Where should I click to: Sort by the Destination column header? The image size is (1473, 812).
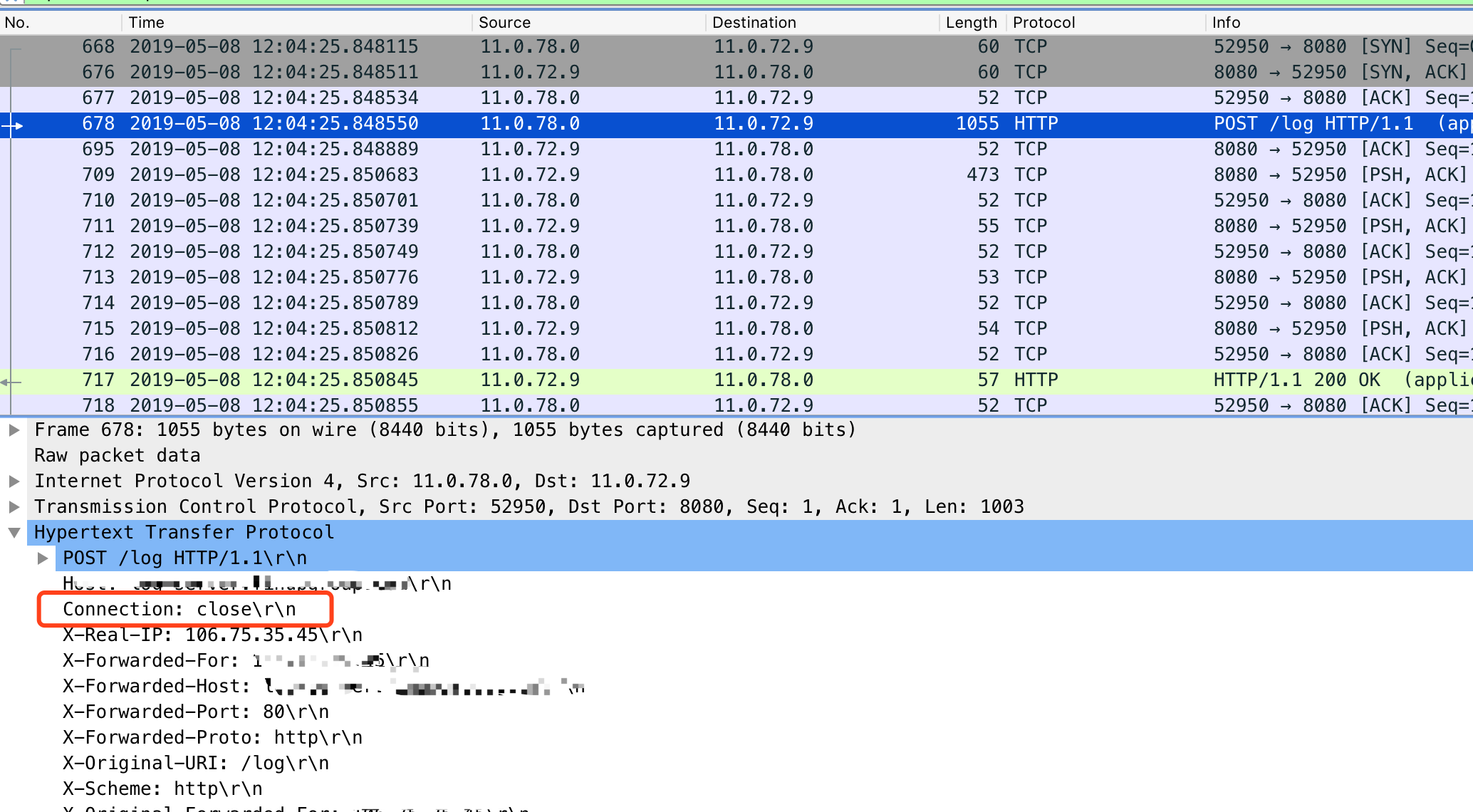click(822, 23)
